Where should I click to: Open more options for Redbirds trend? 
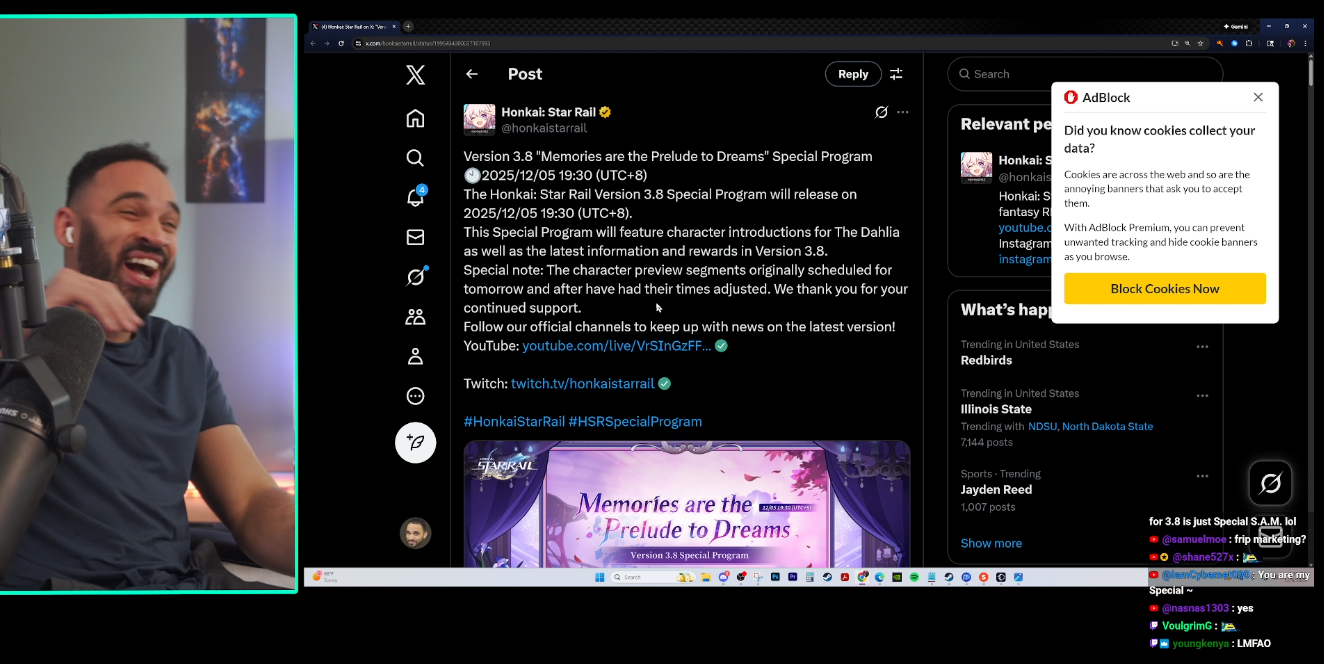pos(1202,346)
